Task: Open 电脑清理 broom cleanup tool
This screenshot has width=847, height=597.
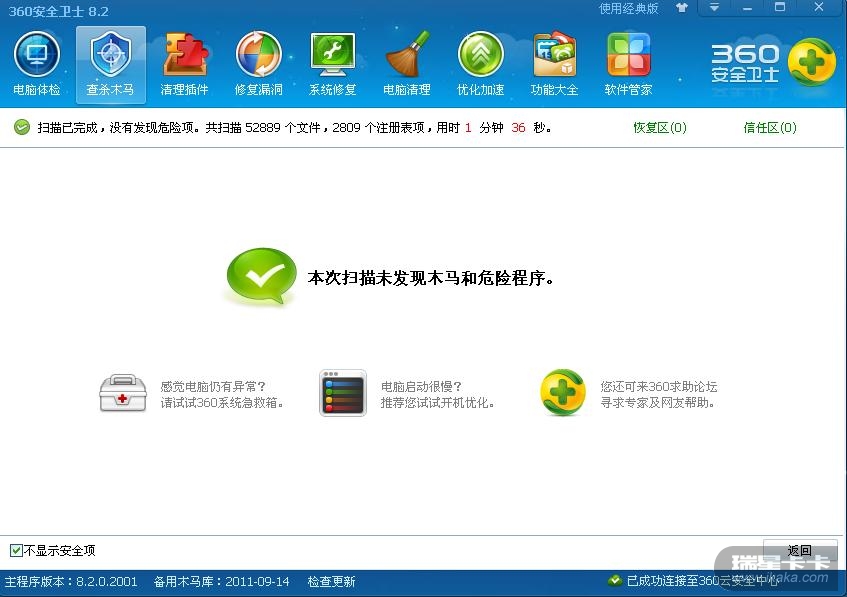Action: point(407,64)
